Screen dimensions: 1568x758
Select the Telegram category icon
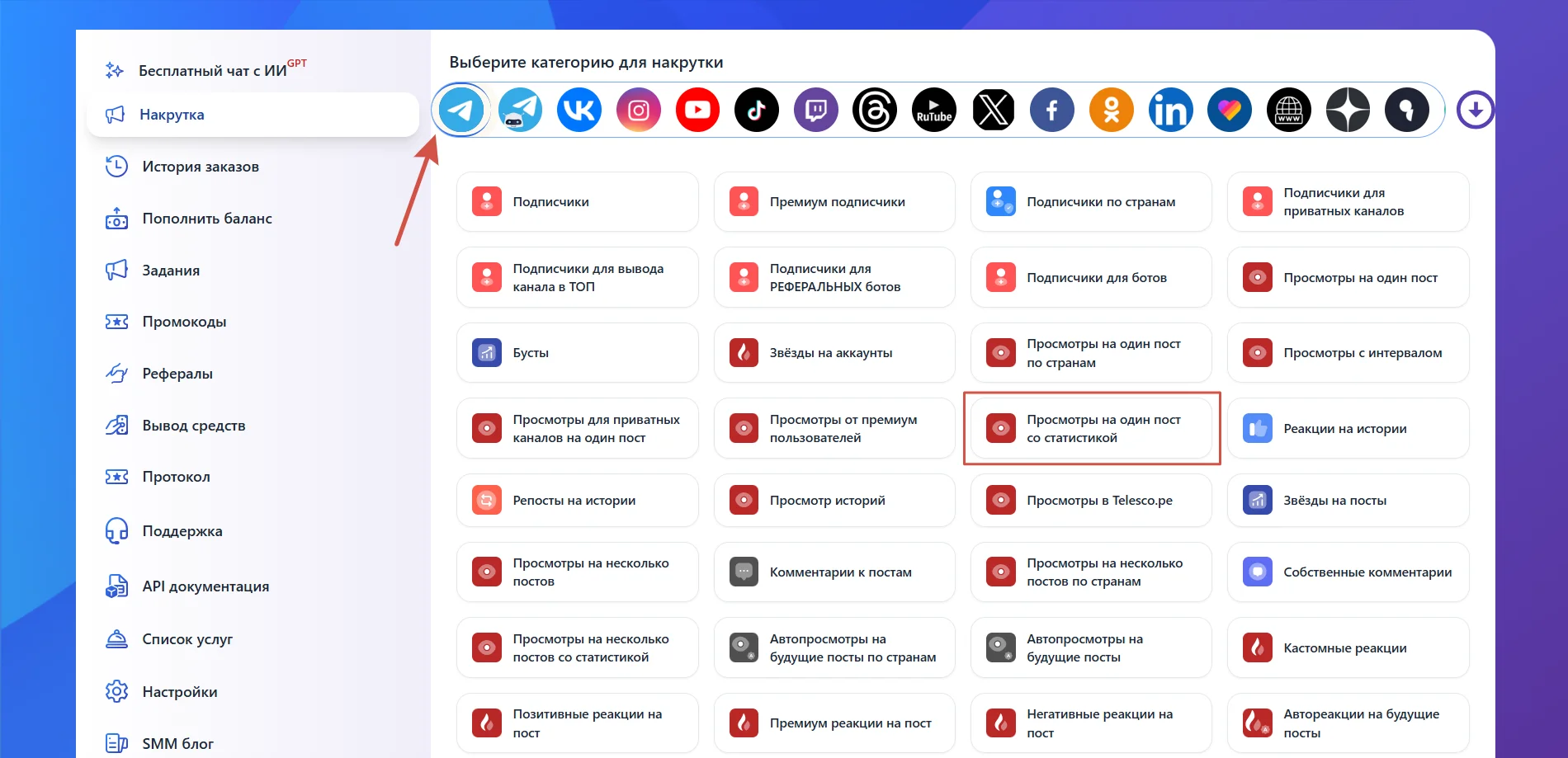click(461, 110)
